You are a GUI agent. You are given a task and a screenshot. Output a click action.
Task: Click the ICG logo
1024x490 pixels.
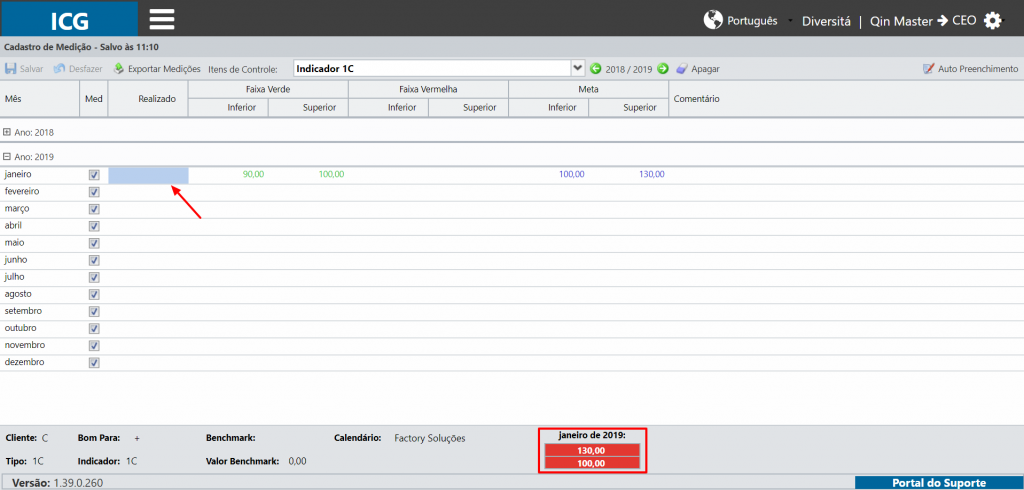pos(69,20)
